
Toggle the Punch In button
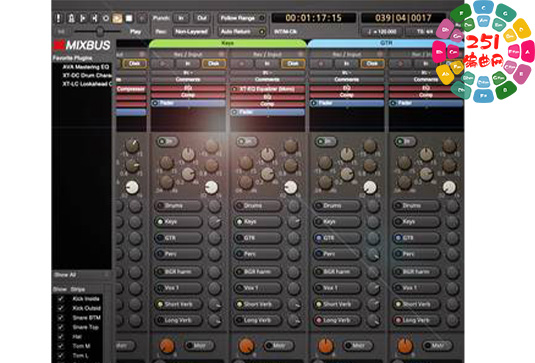181,18
